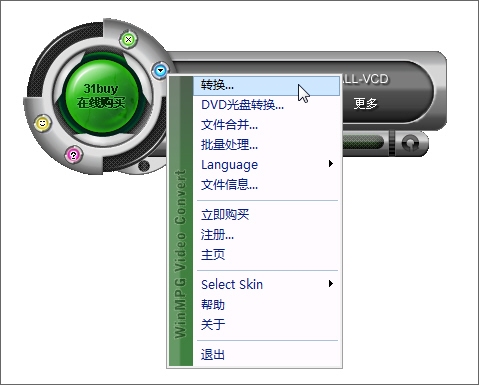The width and height of the screenshot is (479, 385).
Task: Open the blue dropdown arrow menu button
Action: click(x=160, y=70)
